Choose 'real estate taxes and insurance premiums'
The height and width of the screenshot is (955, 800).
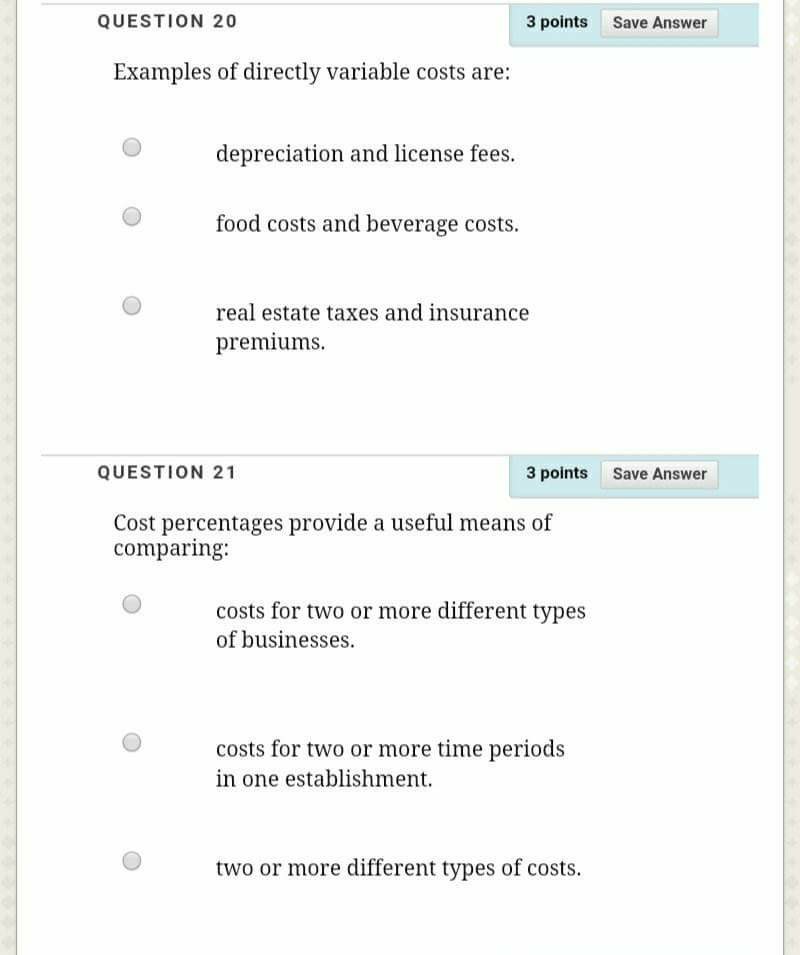[130, 304]
